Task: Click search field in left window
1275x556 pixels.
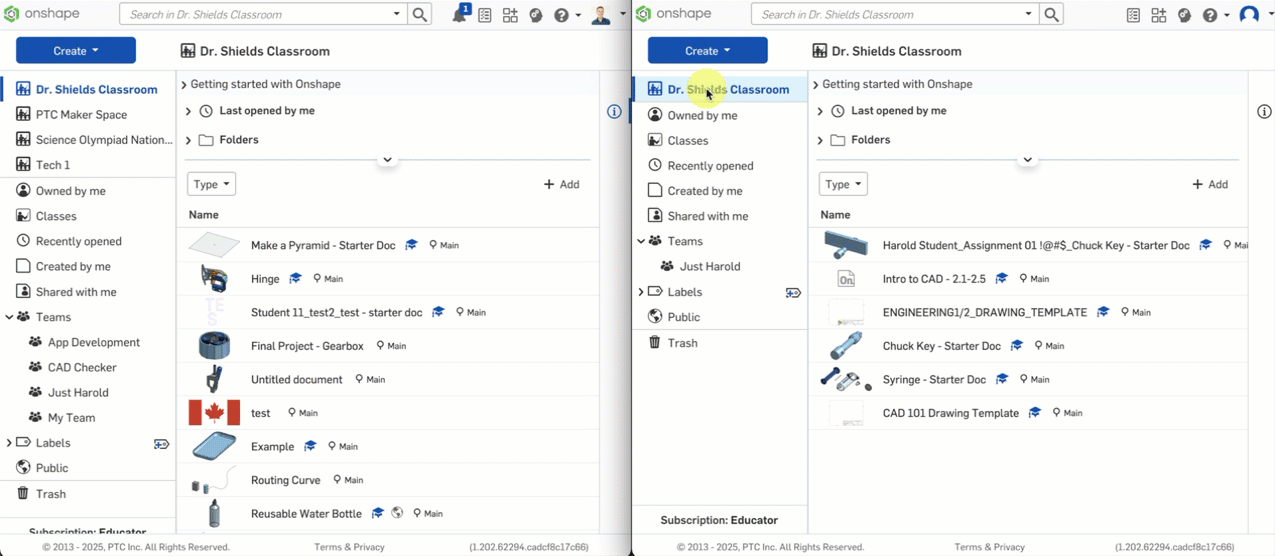Action: click(256, 15)
